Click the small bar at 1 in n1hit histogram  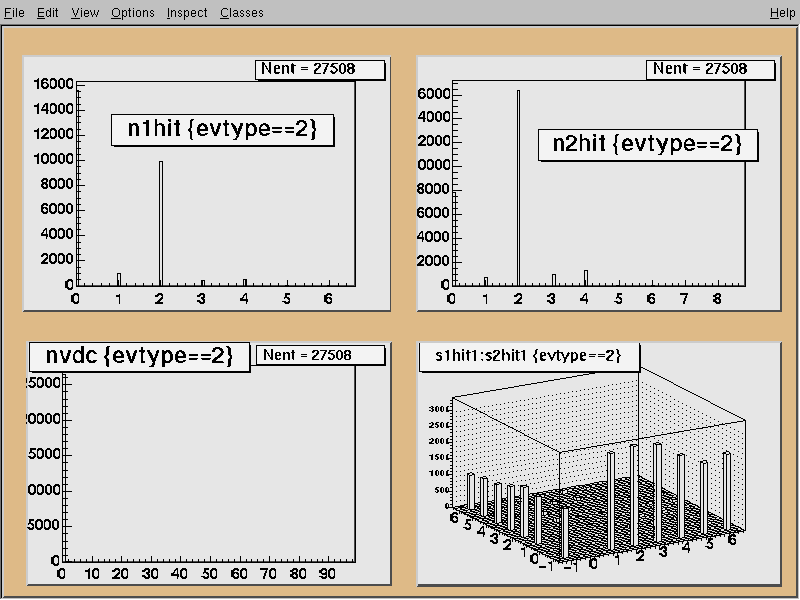119,279
